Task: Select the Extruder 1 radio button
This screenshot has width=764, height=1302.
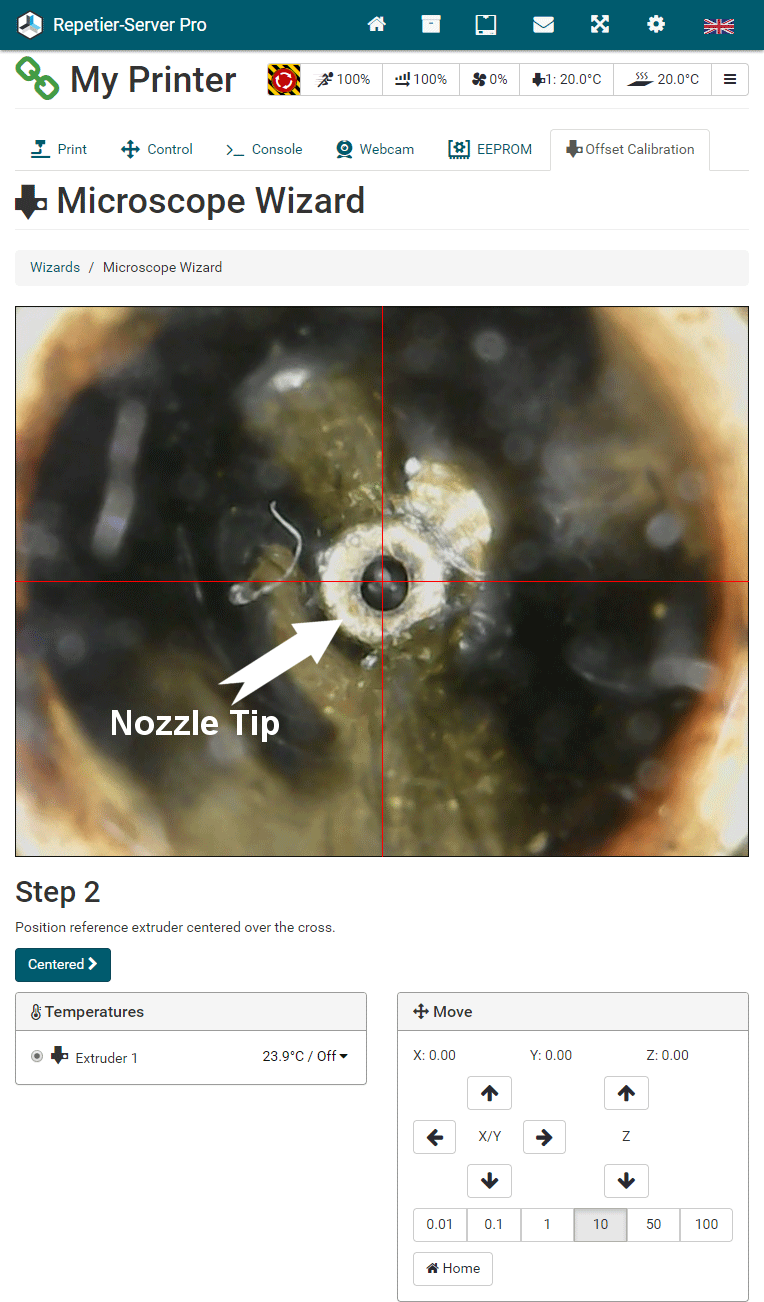Action: (37, 1056)
